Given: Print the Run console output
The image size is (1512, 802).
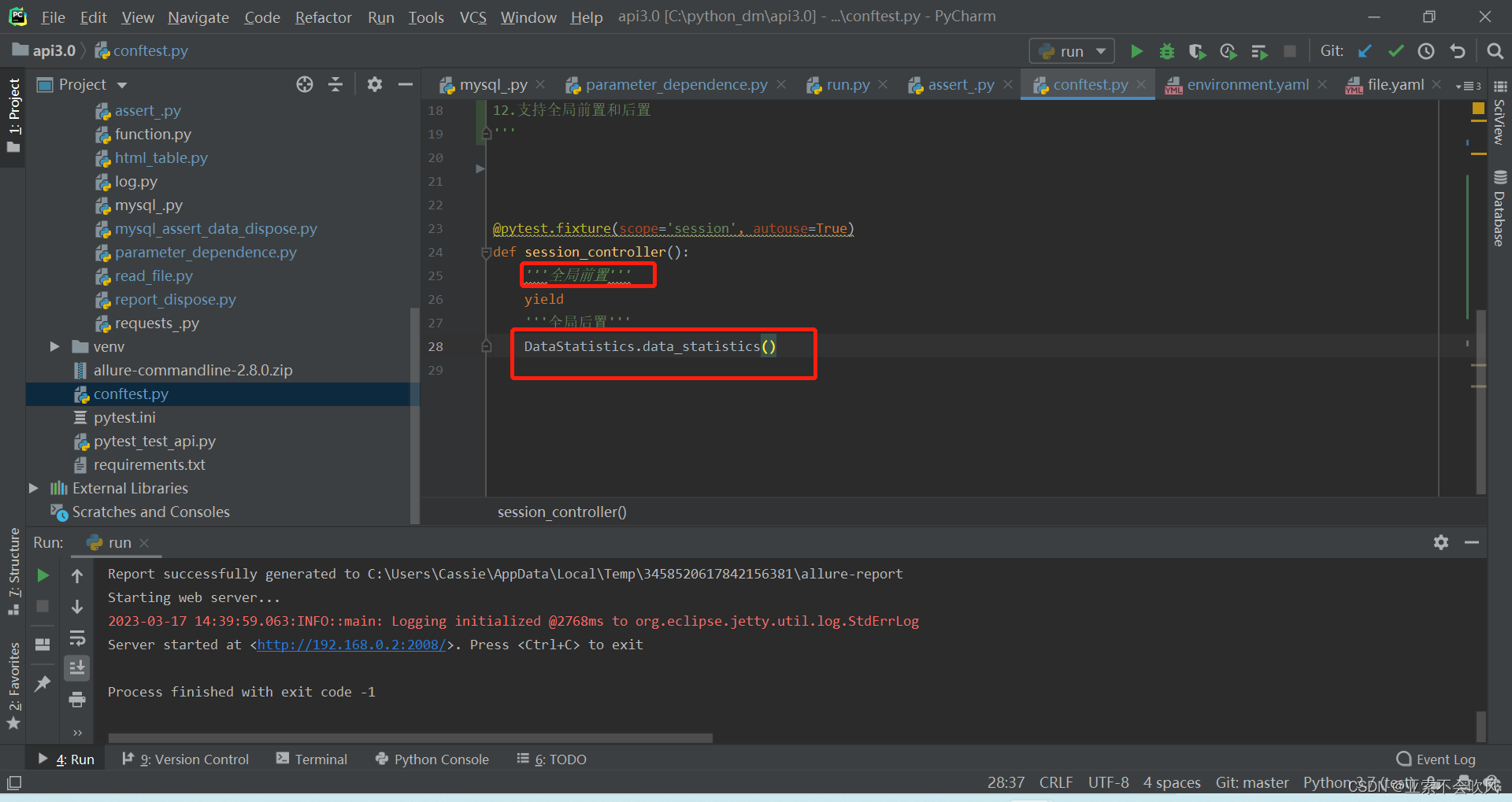Looking at the screenshot, I should pyautogui.click(x=77, y=699).
